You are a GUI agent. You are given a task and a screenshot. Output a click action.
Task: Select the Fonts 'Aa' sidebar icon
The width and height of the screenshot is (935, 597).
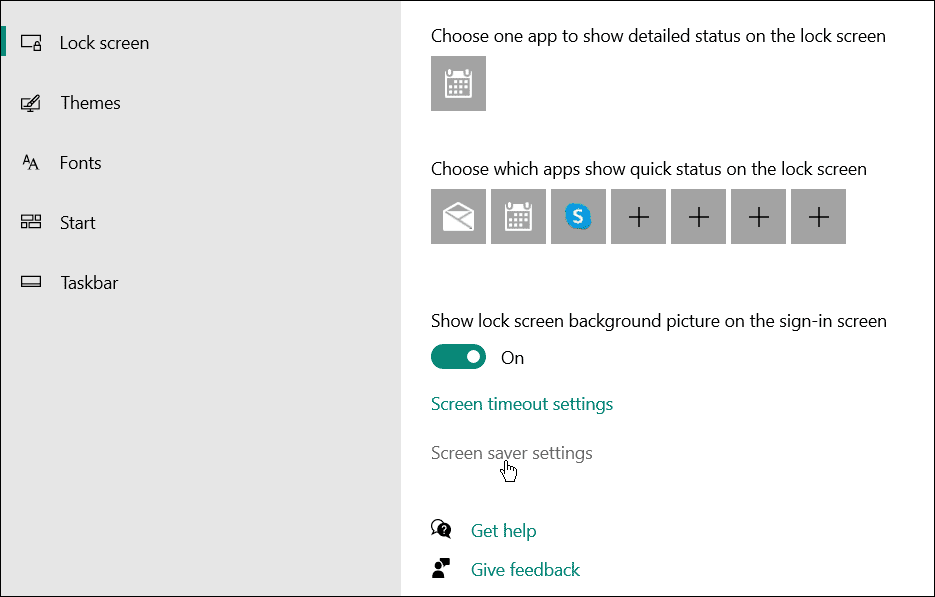[32, 162]
